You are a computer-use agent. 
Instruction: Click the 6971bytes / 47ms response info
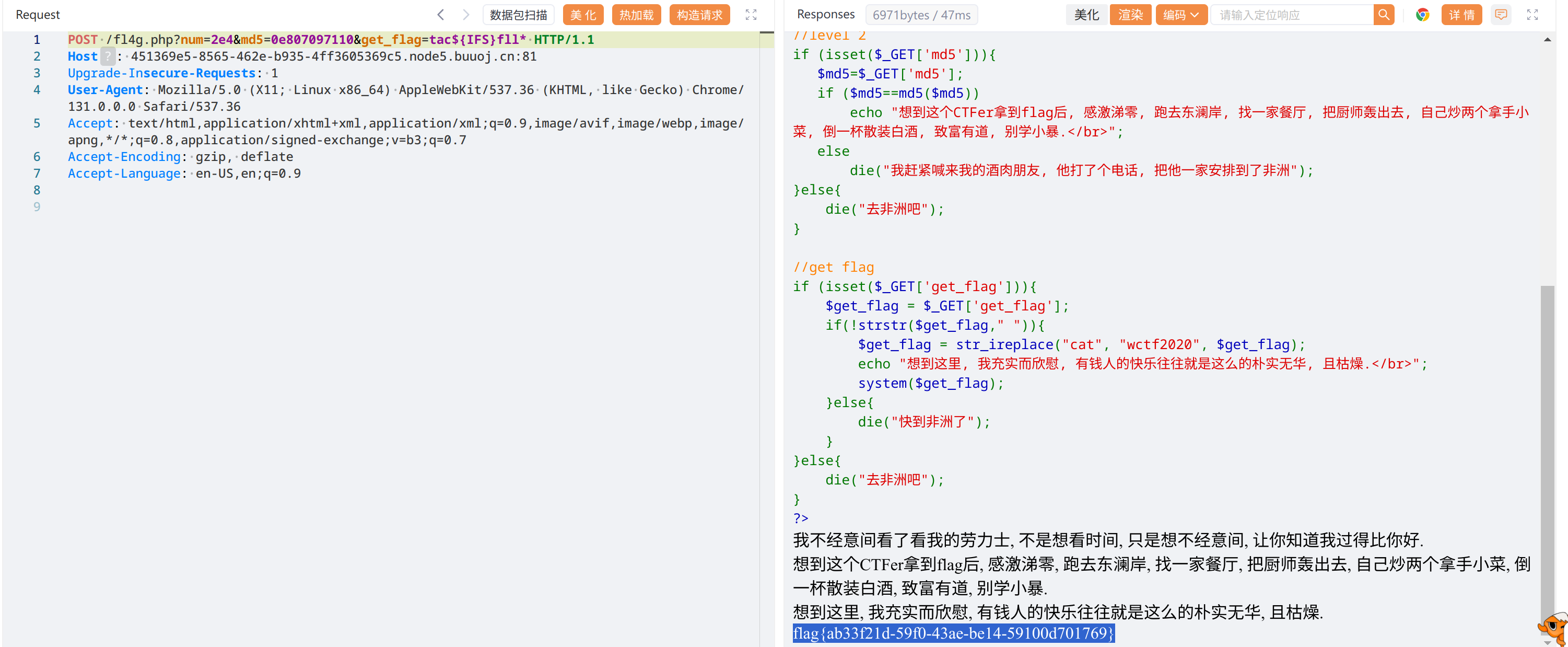(x=921, y=15)
